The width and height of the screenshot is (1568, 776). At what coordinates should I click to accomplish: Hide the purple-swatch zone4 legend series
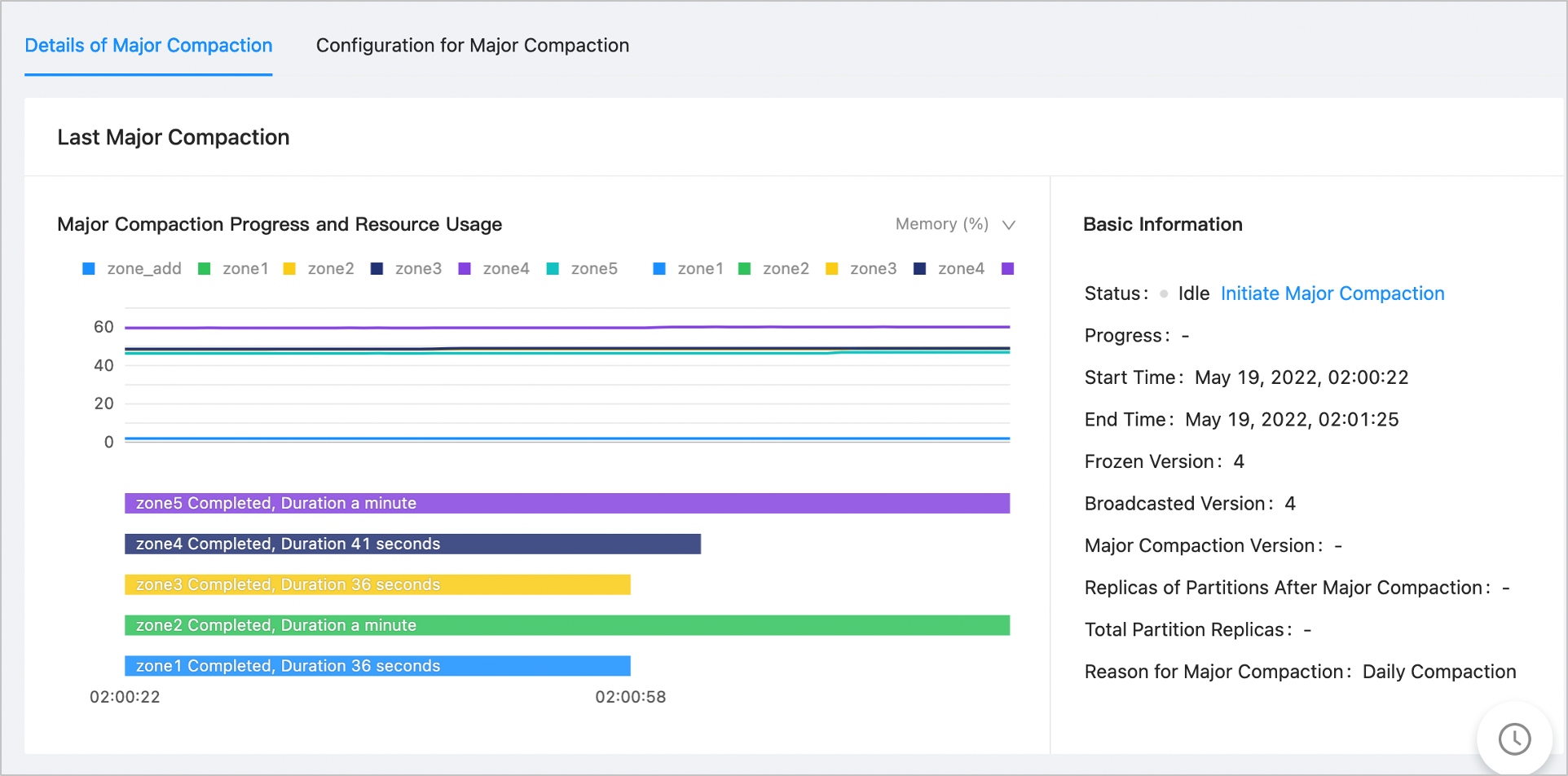pyautogui.click(x=465, y=269)
